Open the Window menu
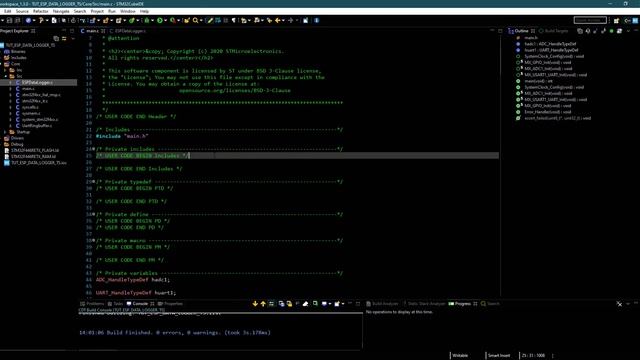 click(128, 11)
